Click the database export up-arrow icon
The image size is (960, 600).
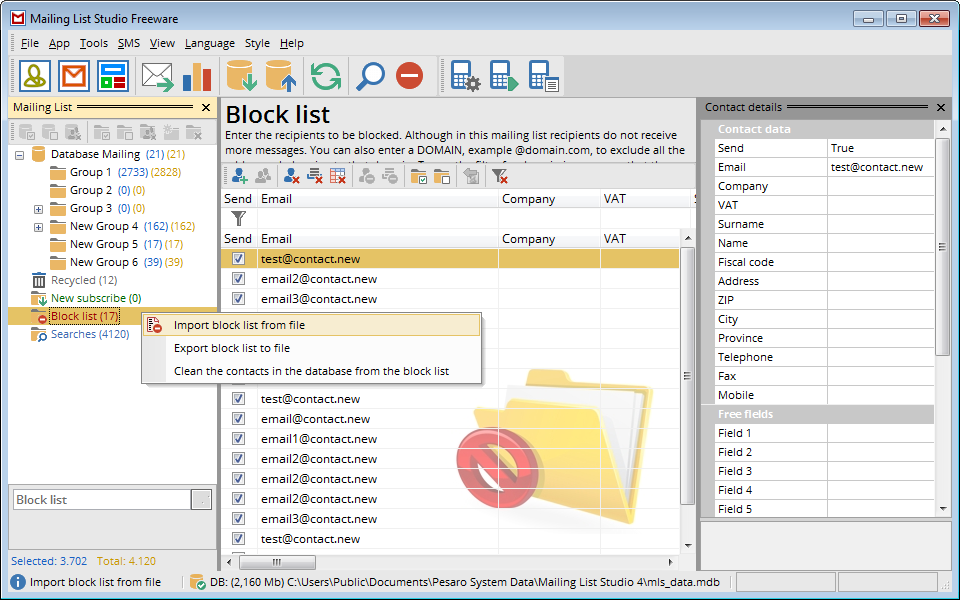pos(280,76)
